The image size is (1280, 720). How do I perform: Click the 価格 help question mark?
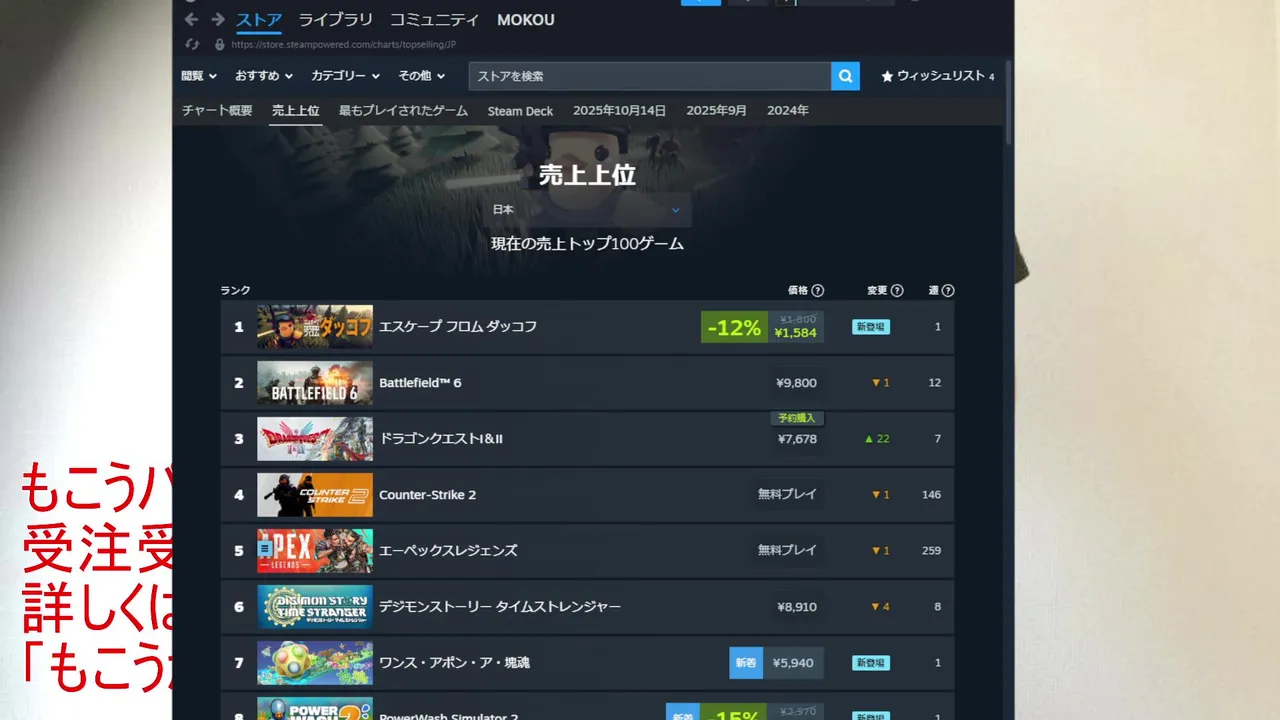tap(818, 291)
